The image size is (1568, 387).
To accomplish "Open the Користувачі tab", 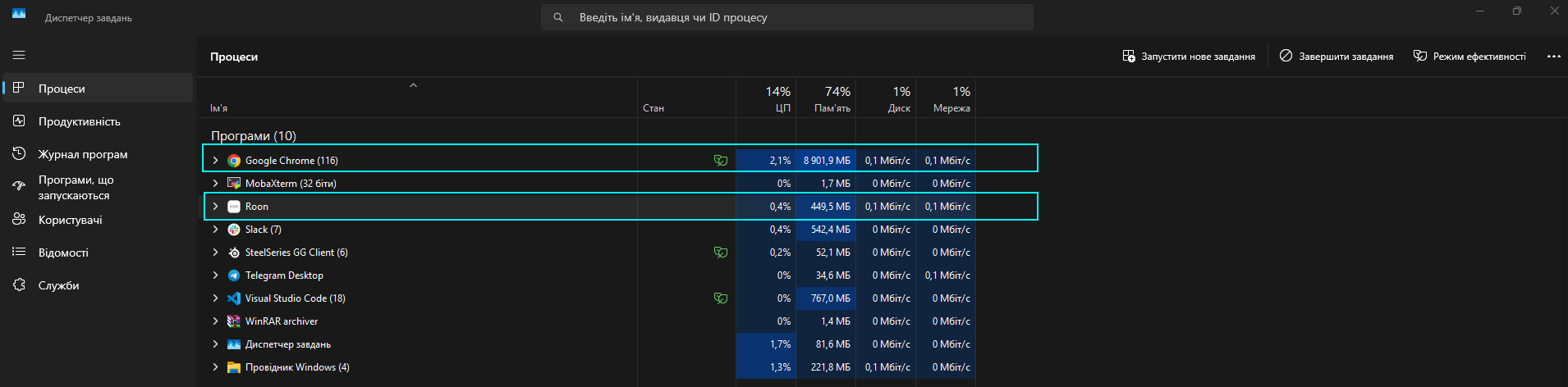I will [98, 220].
